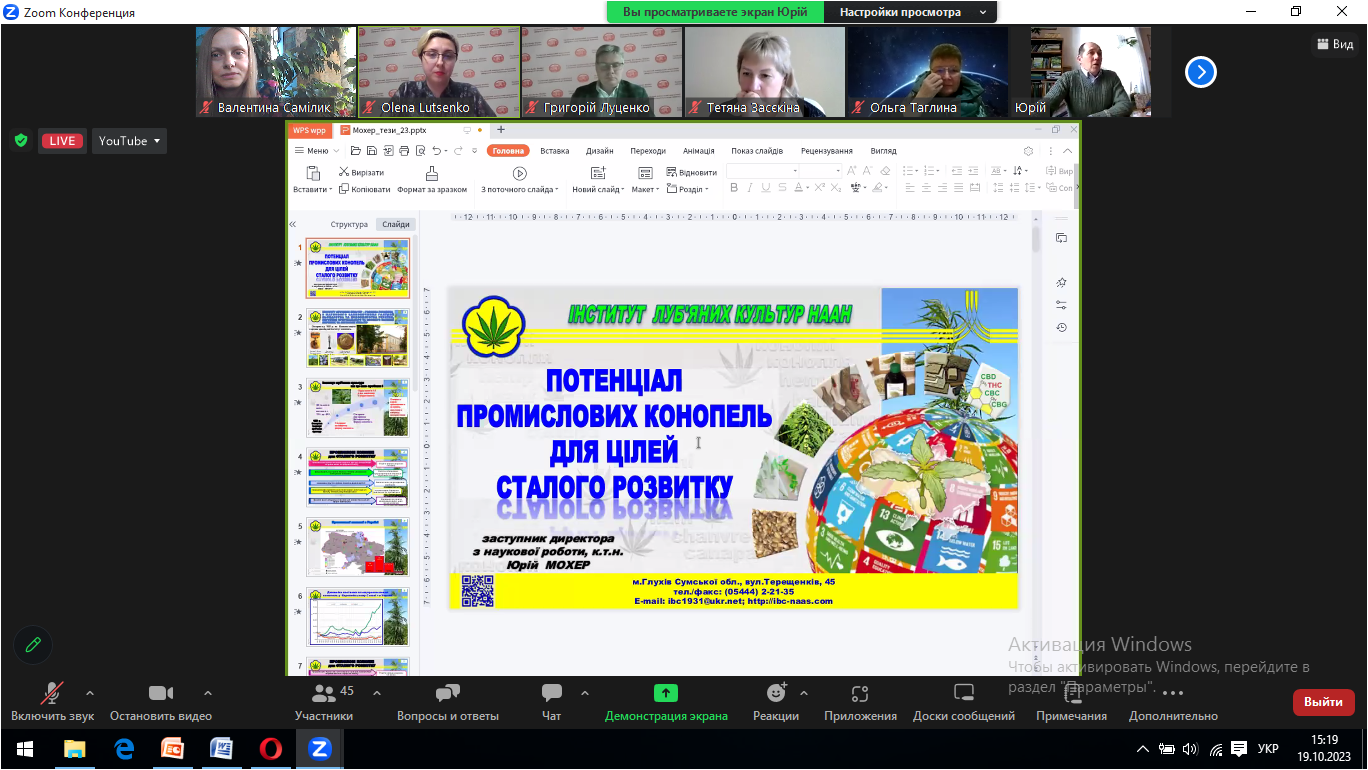Image resolution: width=1368 pixels, height=770 pixels.
Task: Open the Показ слайдів ribbon tab
Action: [x=757, y=151]
